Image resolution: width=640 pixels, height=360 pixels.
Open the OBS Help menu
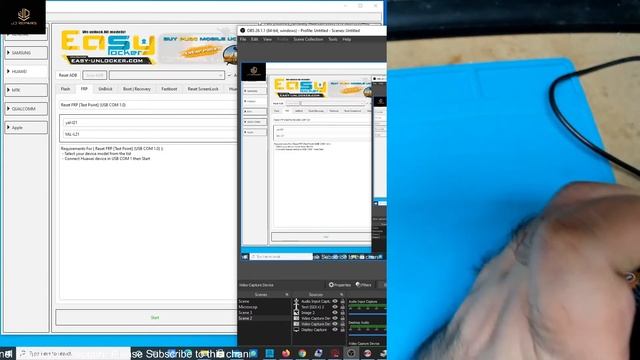click(347, 39)
